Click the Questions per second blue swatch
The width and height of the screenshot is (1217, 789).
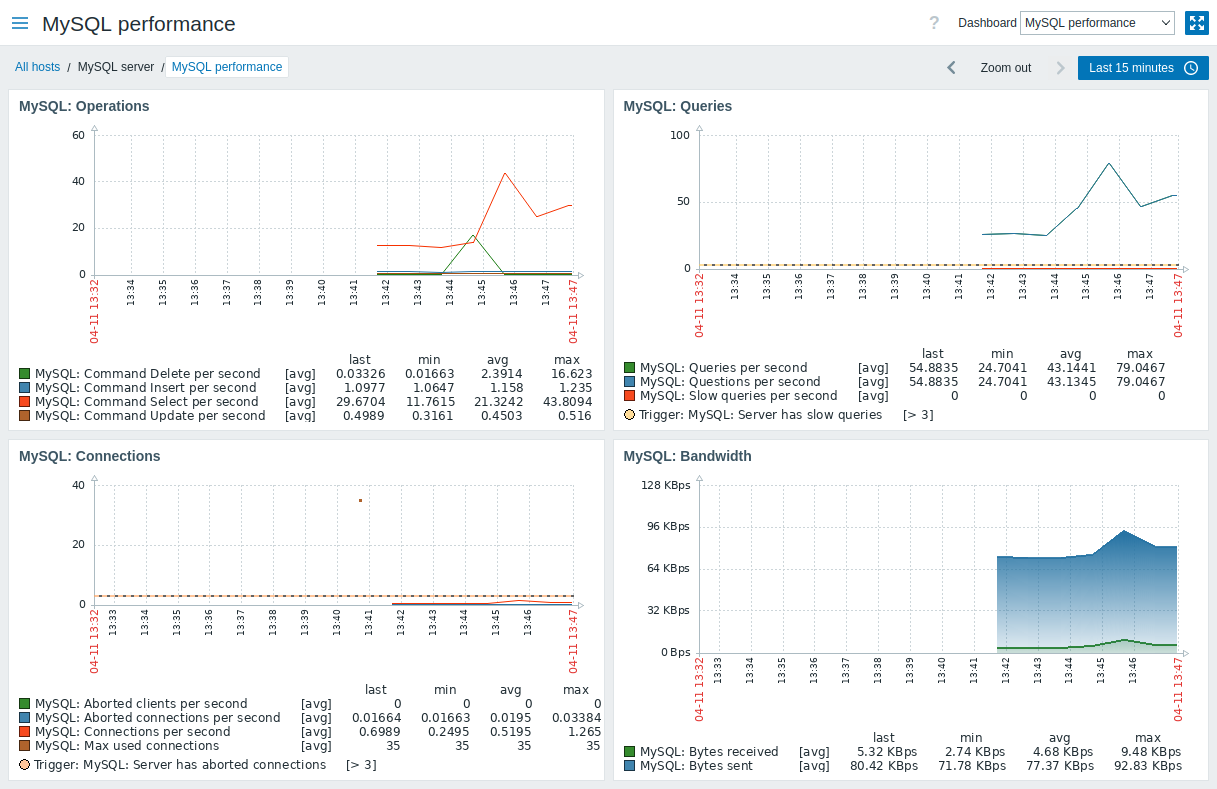[x=630, y=382]
